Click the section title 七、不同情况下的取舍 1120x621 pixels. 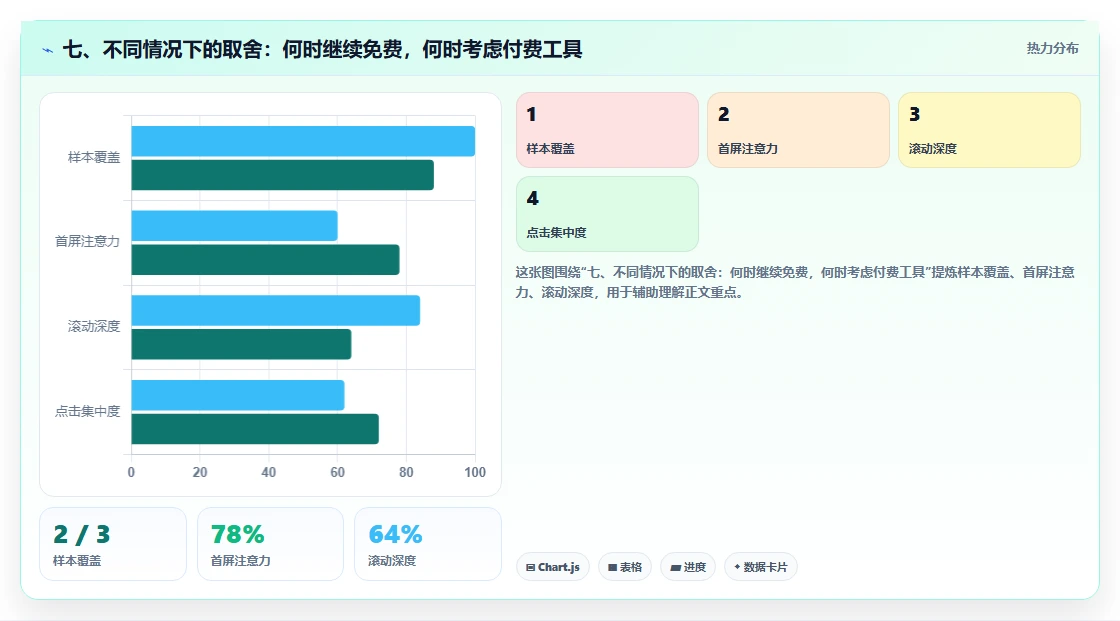tap(322, 49)
